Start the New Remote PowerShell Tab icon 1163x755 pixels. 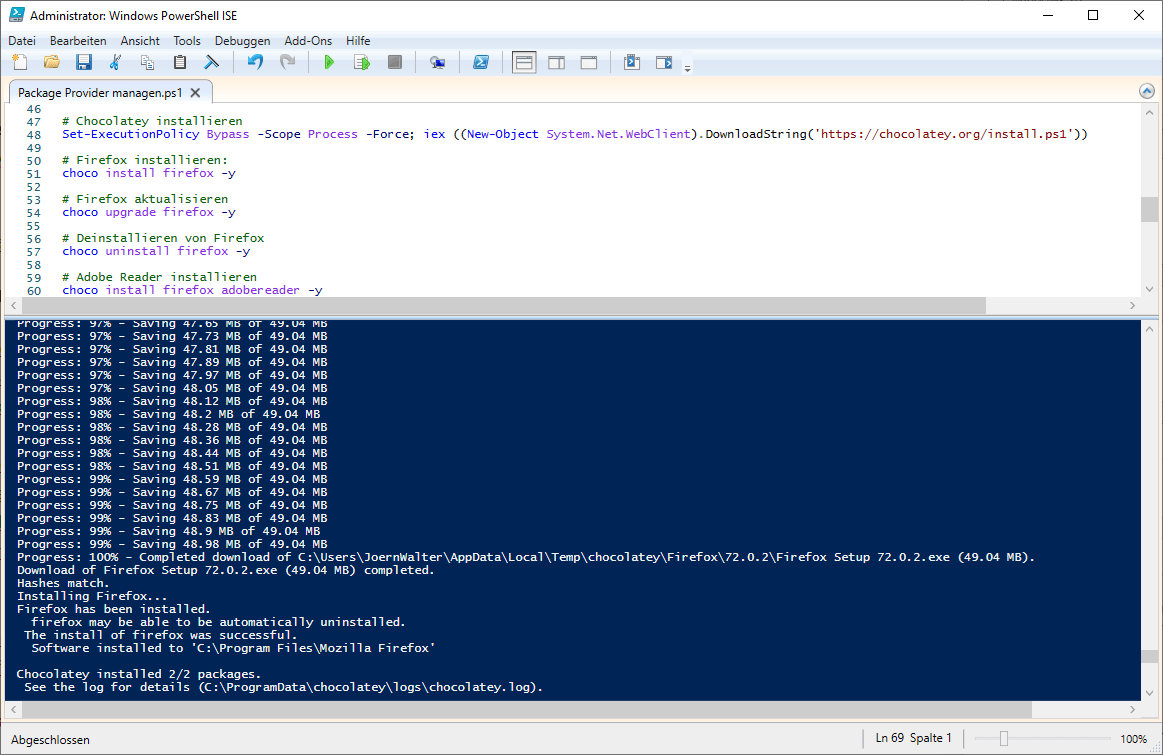437,63
